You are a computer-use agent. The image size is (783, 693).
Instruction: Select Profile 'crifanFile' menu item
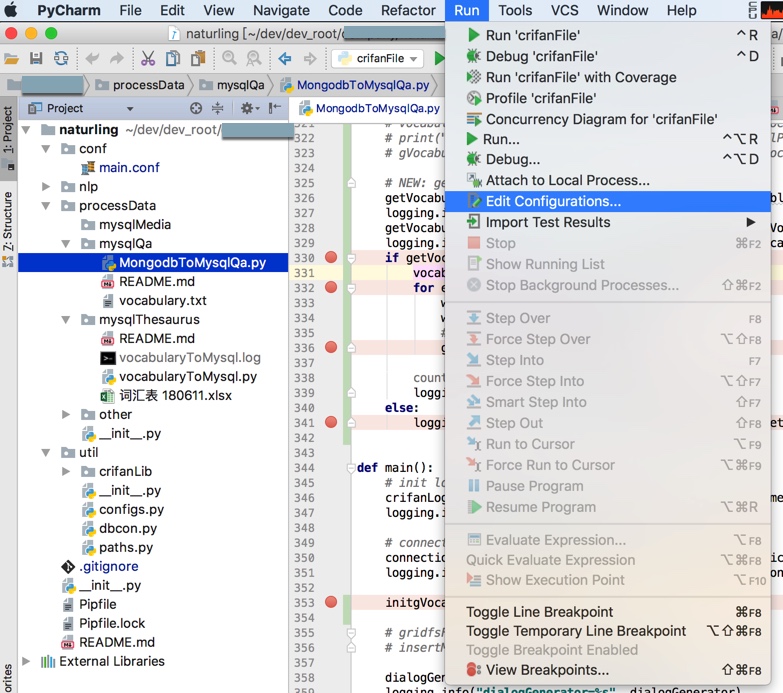pyautogui.click(x=607, y=98)
